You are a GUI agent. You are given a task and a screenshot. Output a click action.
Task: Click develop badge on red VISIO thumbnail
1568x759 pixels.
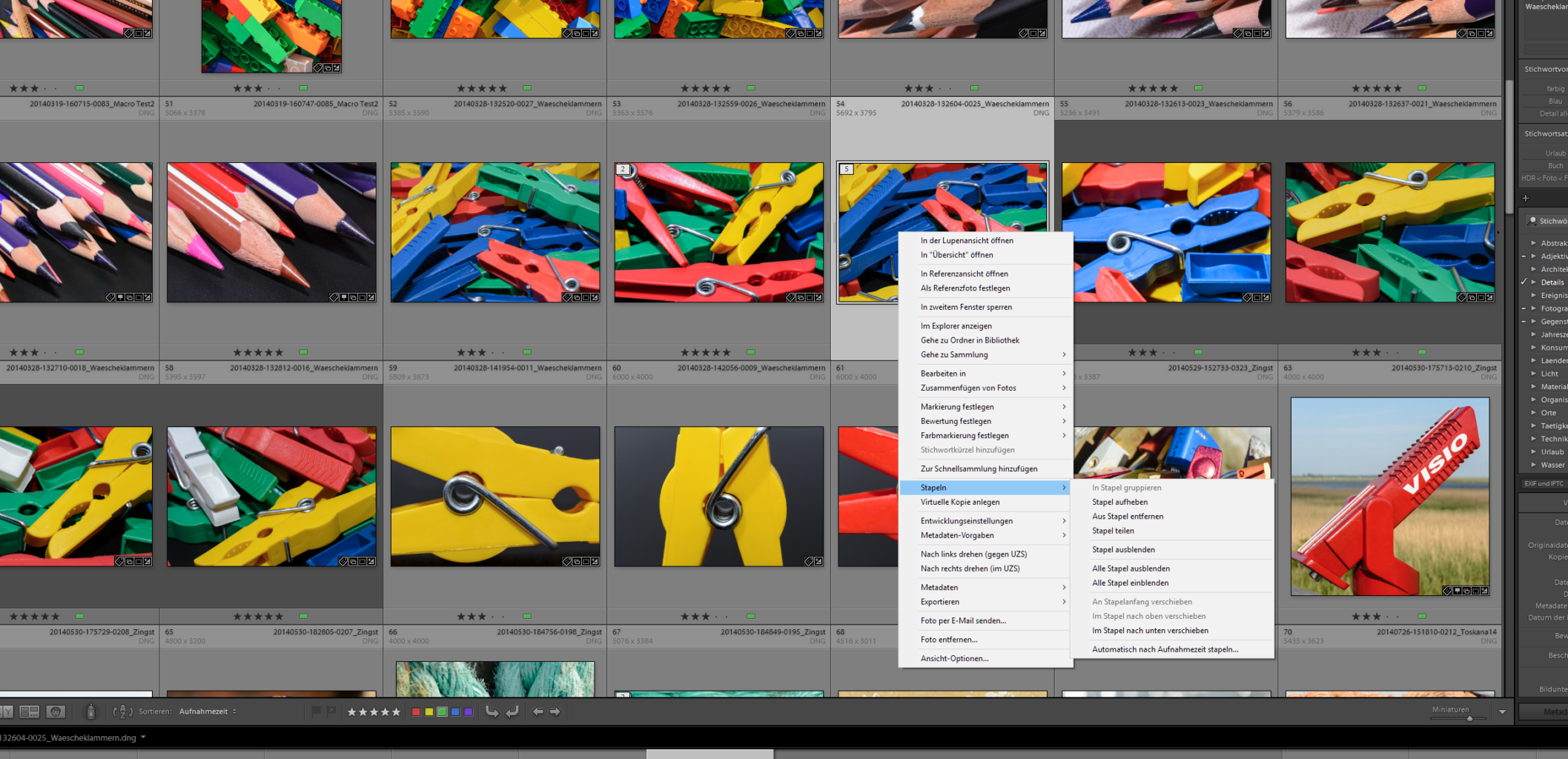[x=1484, y=591]
